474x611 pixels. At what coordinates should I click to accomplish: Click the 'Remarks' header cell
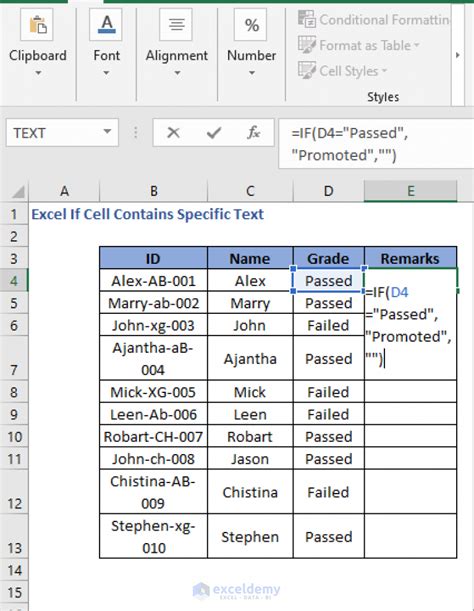(x=410, y=258)
